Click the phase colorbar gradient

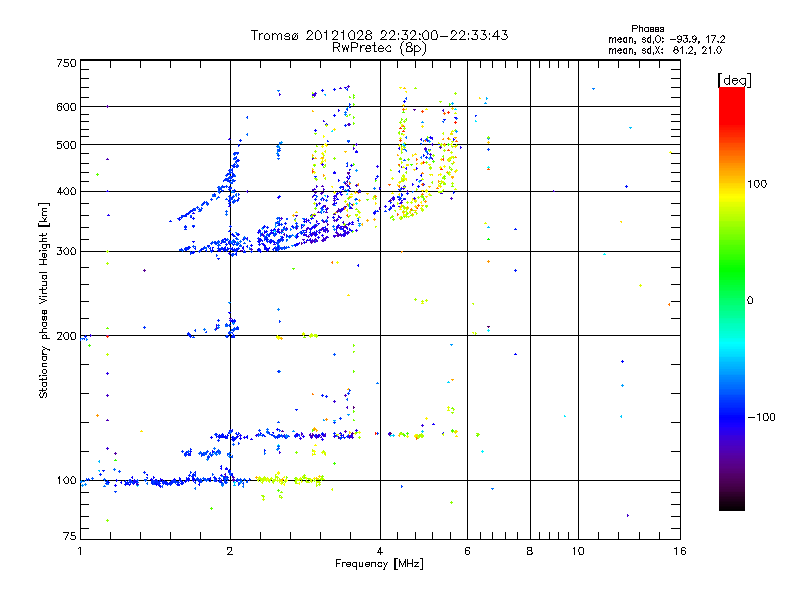click(x=732, y=298)
